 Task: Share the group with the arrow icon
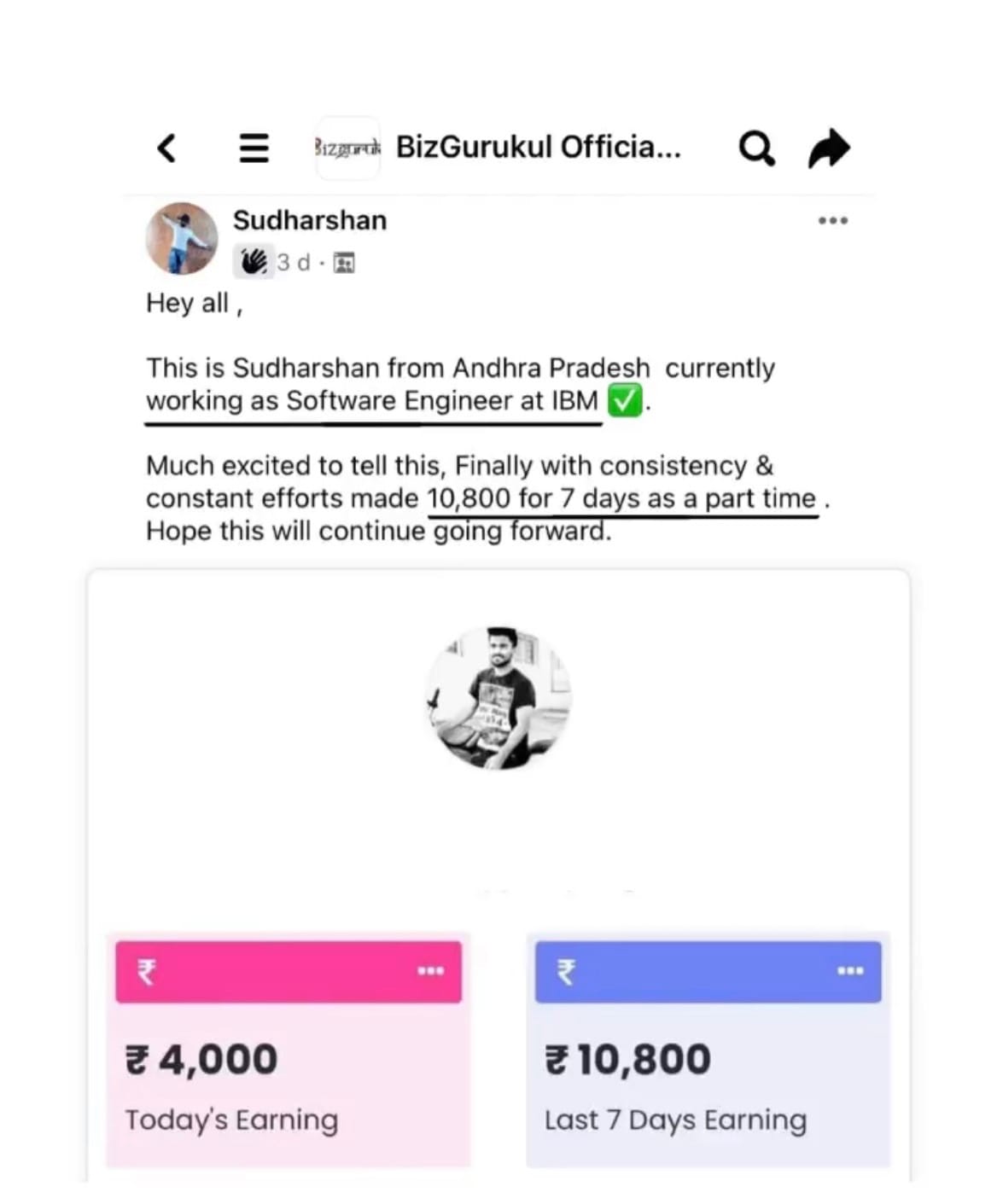tap(829, 148)
